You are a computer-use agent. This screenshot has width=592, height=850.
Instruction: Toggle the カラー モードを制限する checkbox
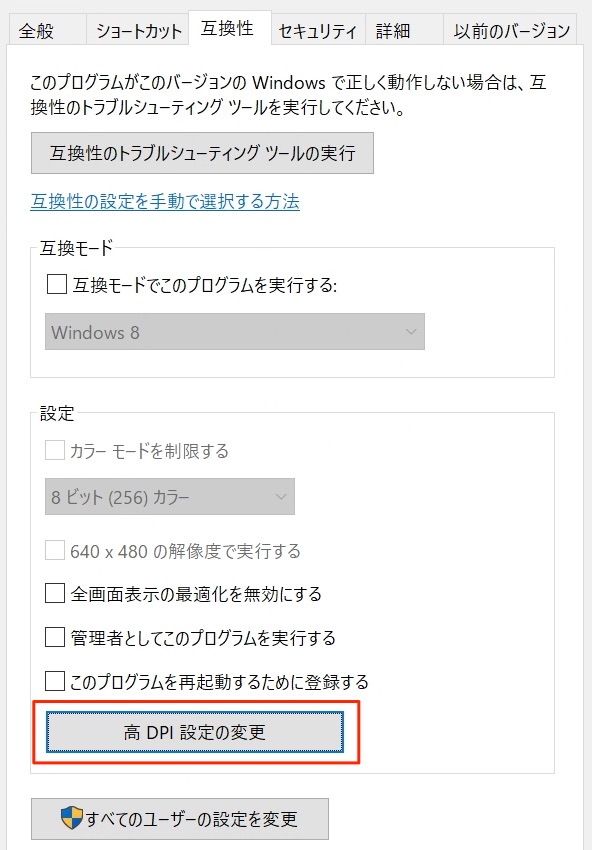point(55,450)
